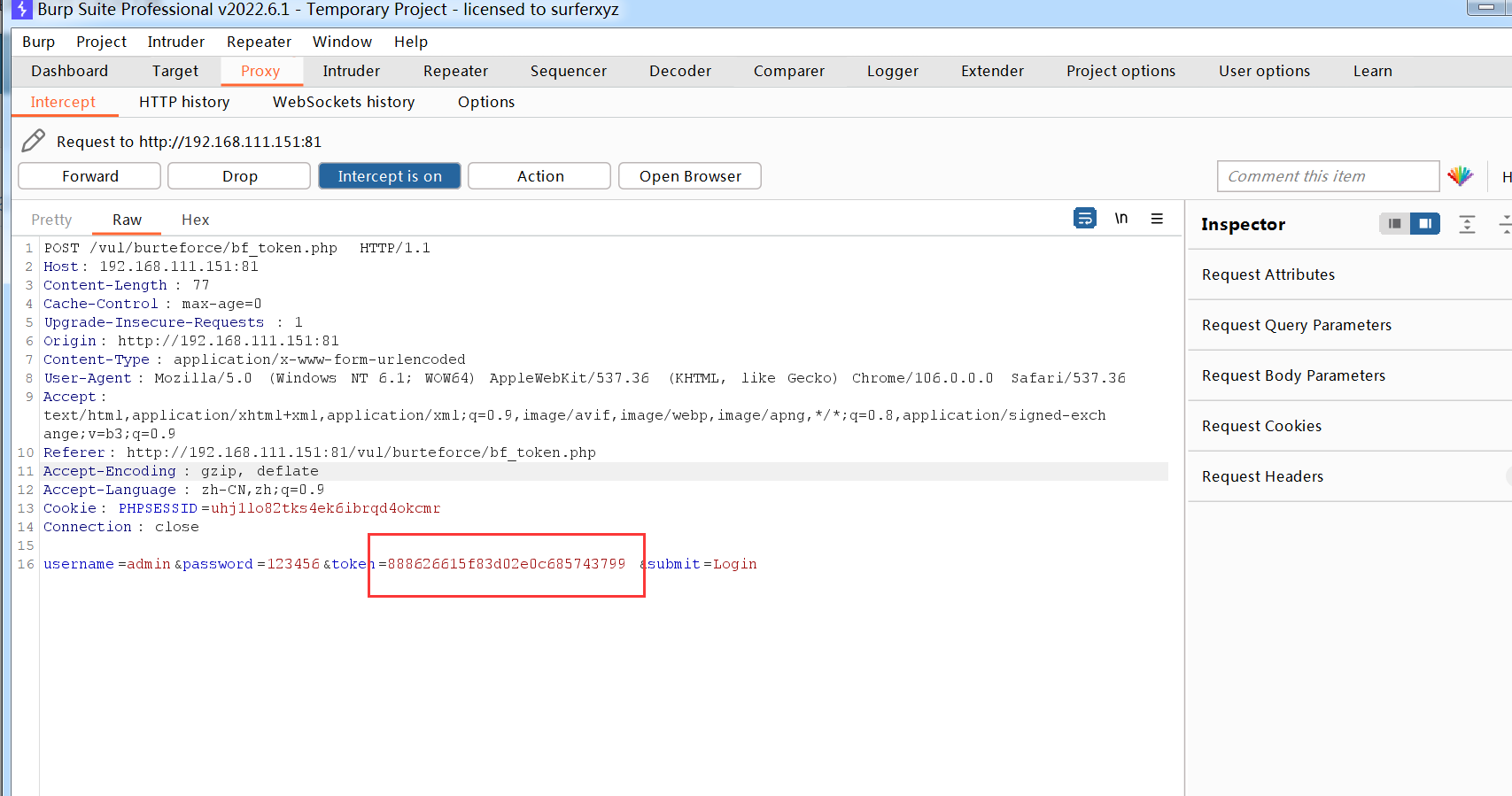Drop the intercepted request
The height and width of the screenshot is (796, 1512).
click(x=239, y=176)
